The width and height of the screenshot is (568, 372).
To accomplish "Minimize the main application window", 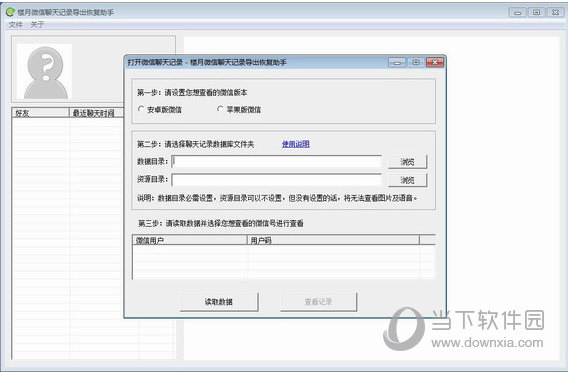I will (518, 12).
